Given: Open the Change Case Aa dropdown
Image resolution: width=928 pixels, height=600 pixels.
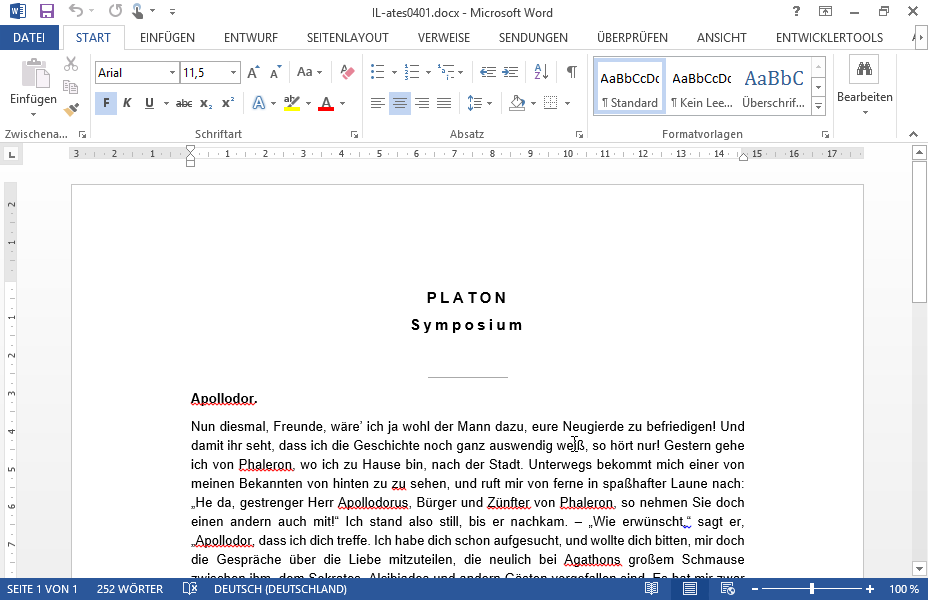Looking at the screenshot, I should [310, 72].
